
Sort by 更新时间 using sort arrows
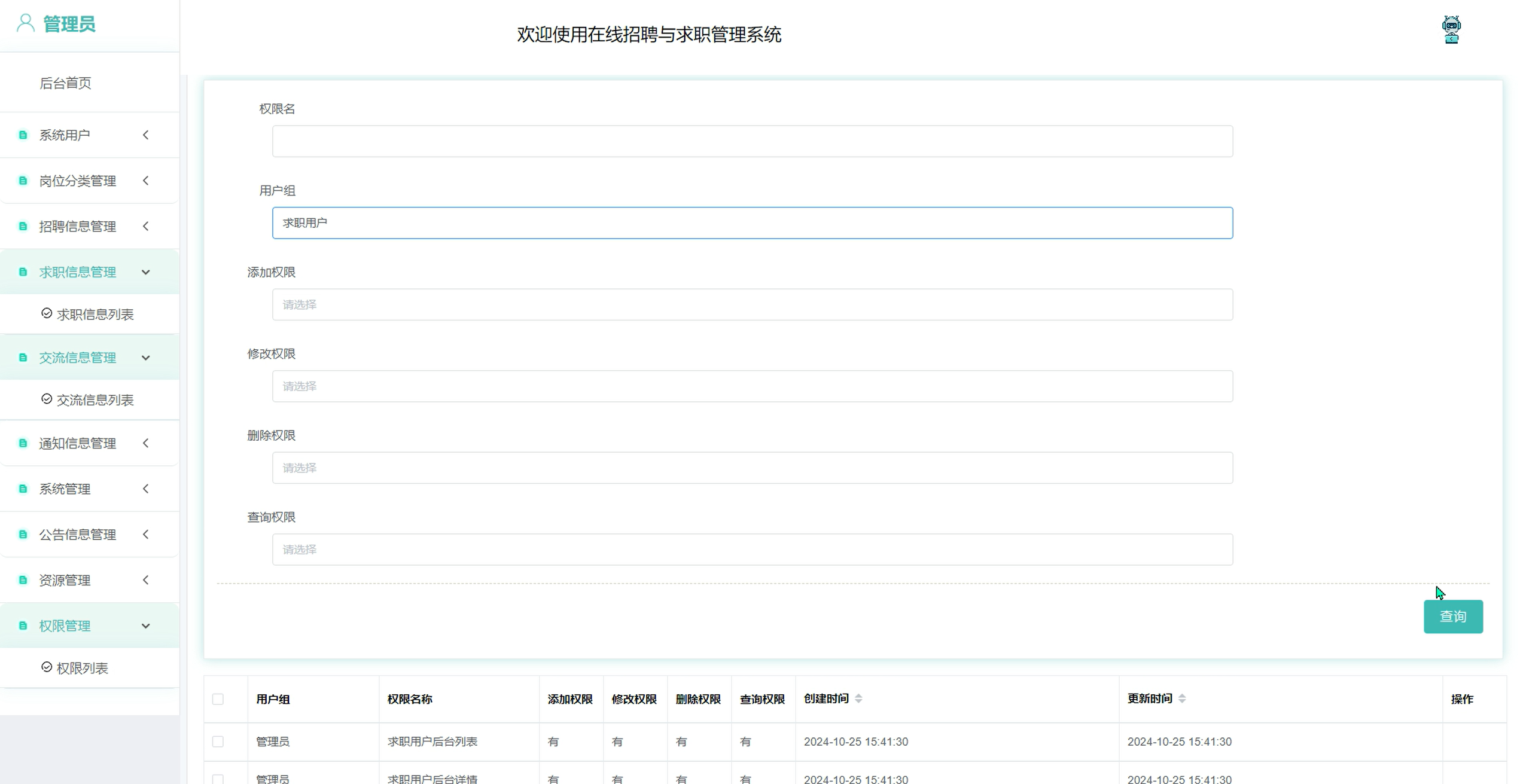click(x=1181, y=698)
